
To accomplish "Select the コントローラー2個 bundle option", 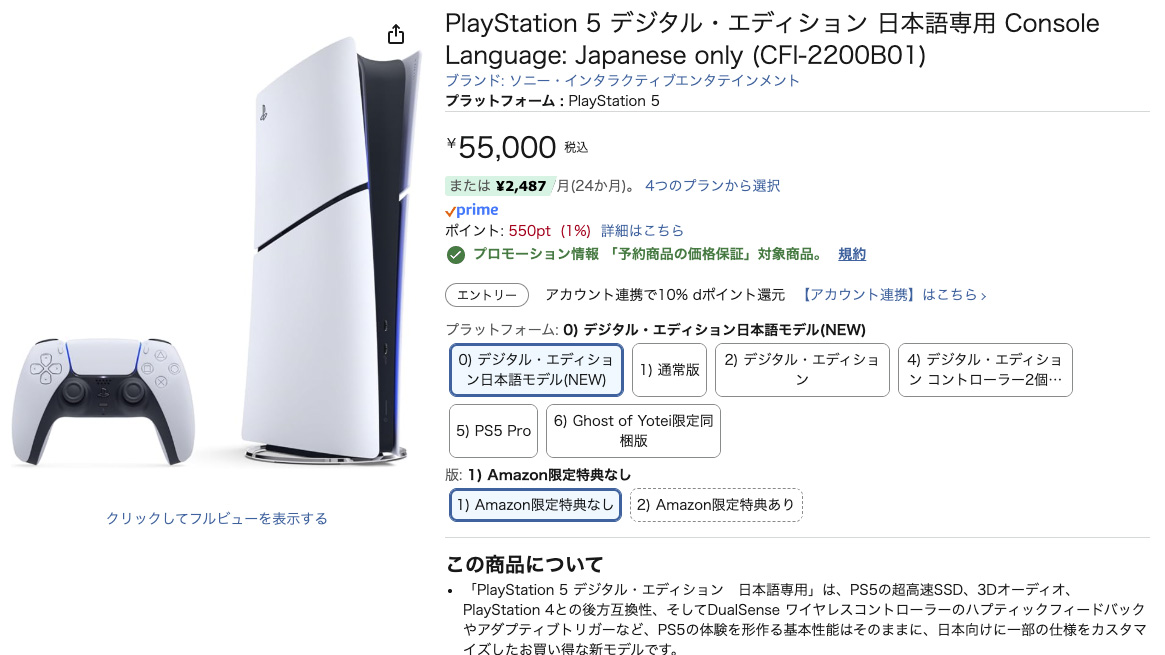I will click(985, 369).
